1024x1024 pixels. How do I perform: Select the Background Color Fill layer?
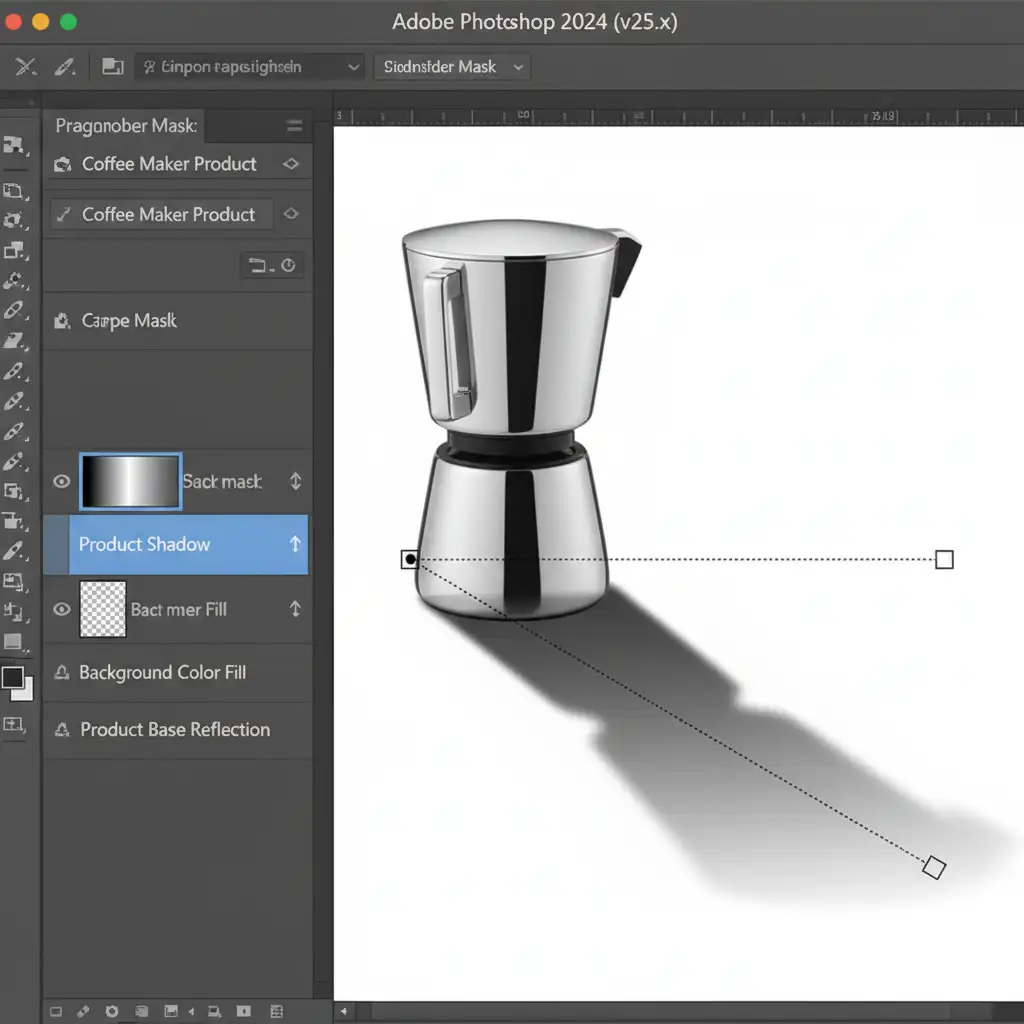tap(162, 673)
